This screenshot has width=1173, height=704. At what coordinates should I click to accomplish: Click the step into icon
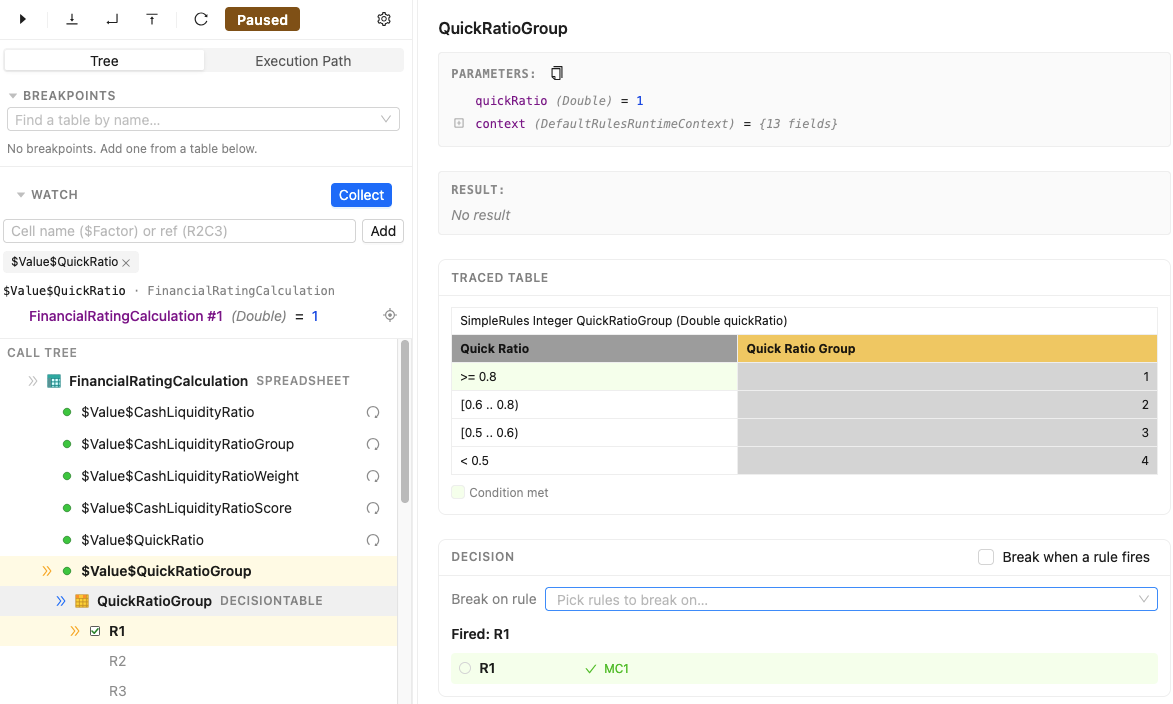(x=72, y=19)
